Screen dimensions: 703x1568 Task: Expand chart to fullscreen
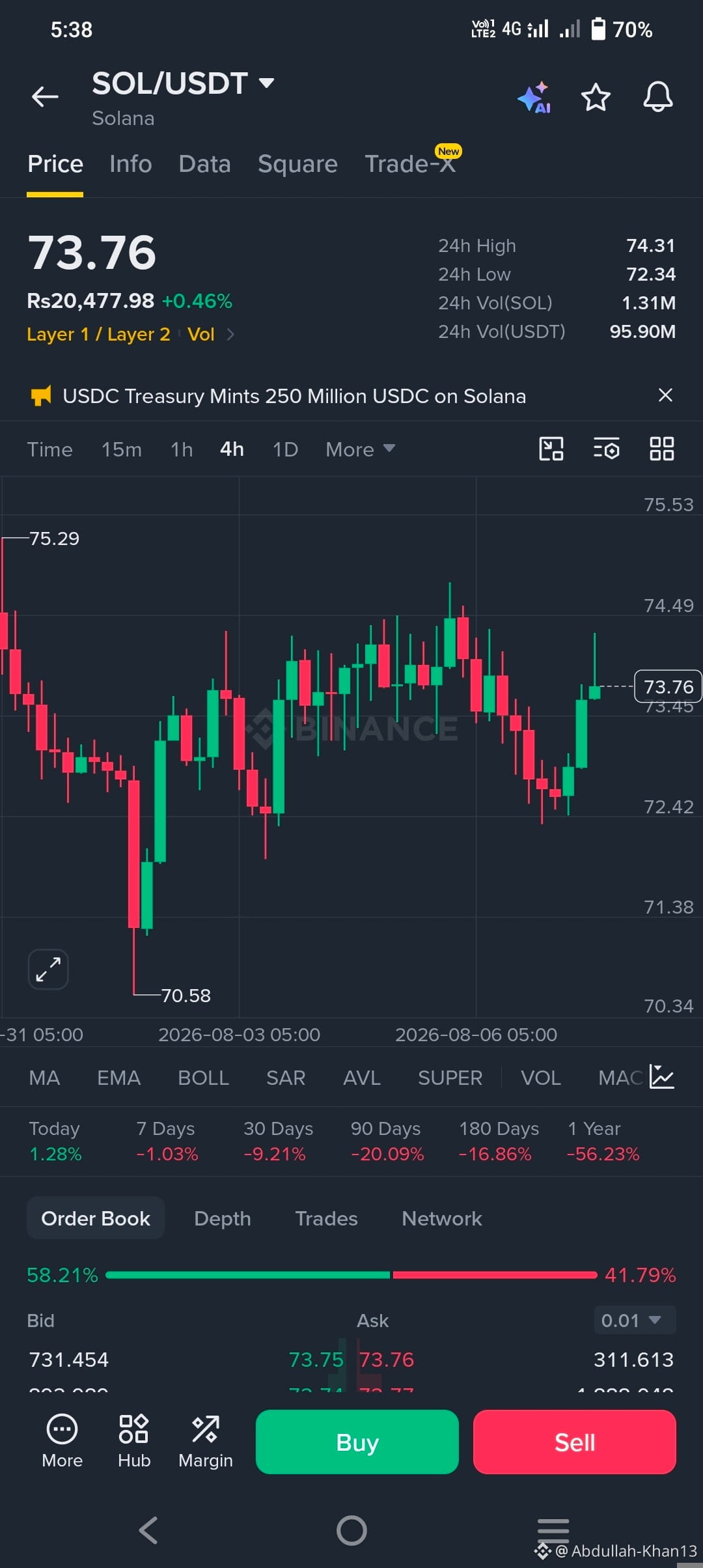48,969
